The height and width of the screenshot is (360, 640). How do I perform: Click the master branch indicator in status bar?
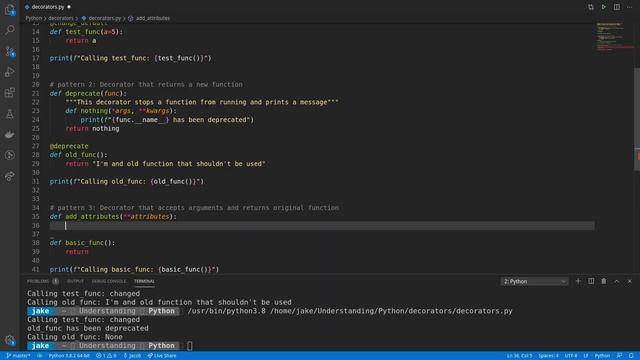[18, 356]
